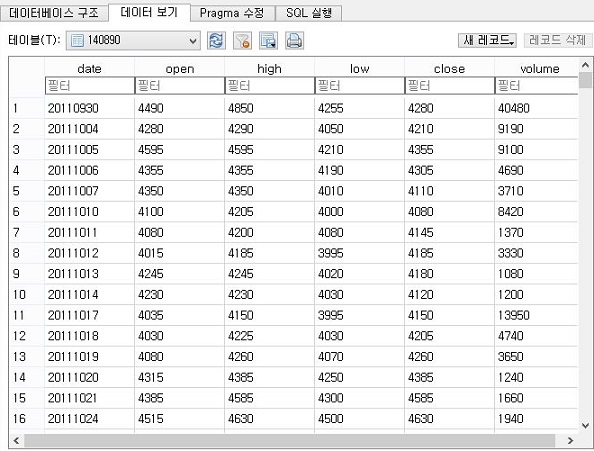Sort by the close column header
Screen dimensions: 594x451
tap(449, 69)
